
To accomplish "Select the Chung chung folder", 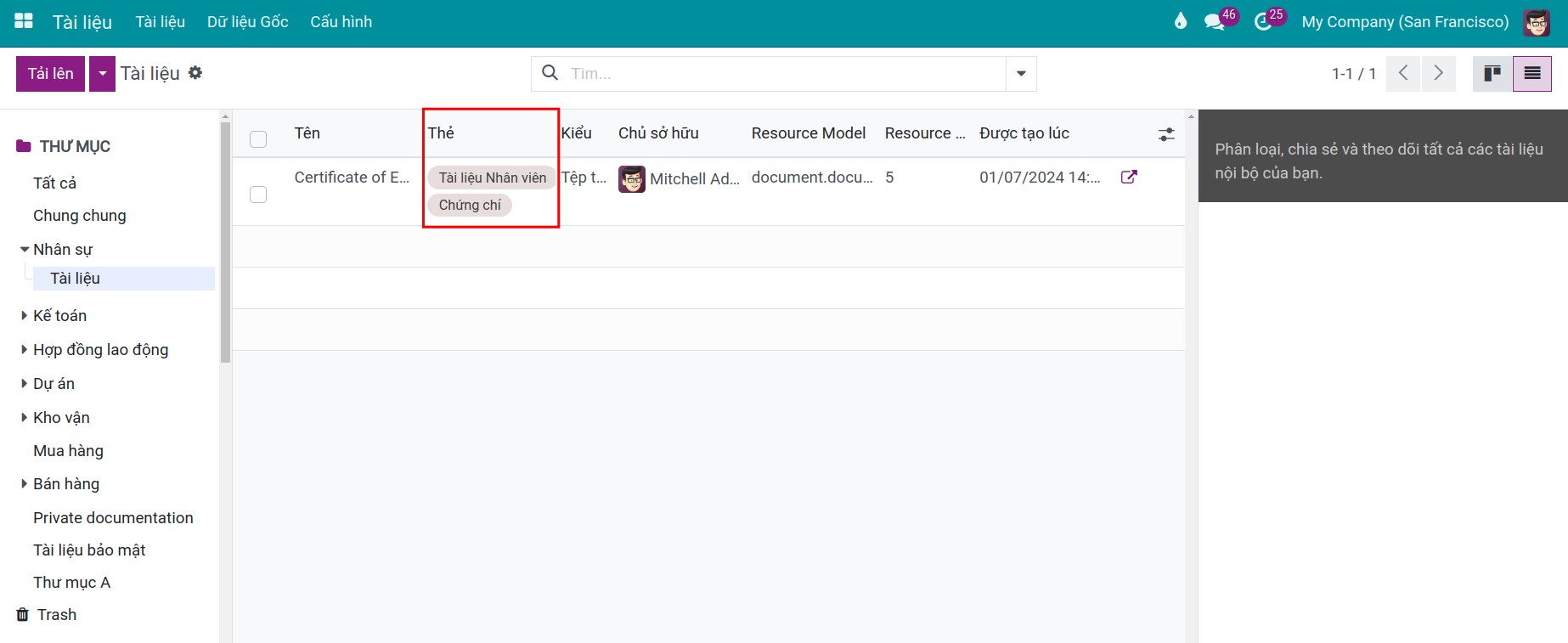I will 80,216.
